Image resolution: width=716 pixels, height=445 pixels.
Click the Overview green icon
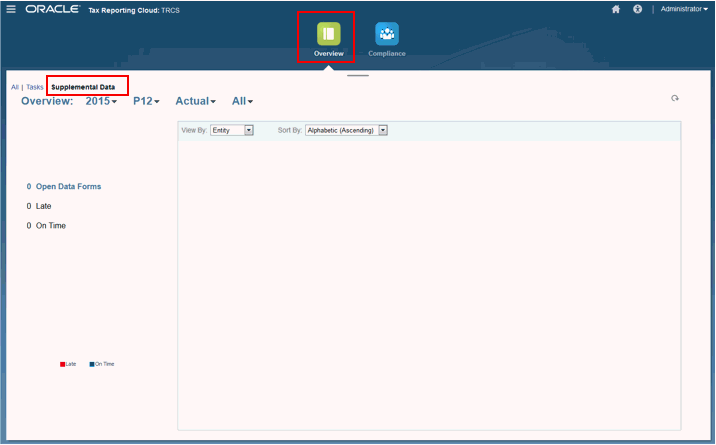point(328,34)
